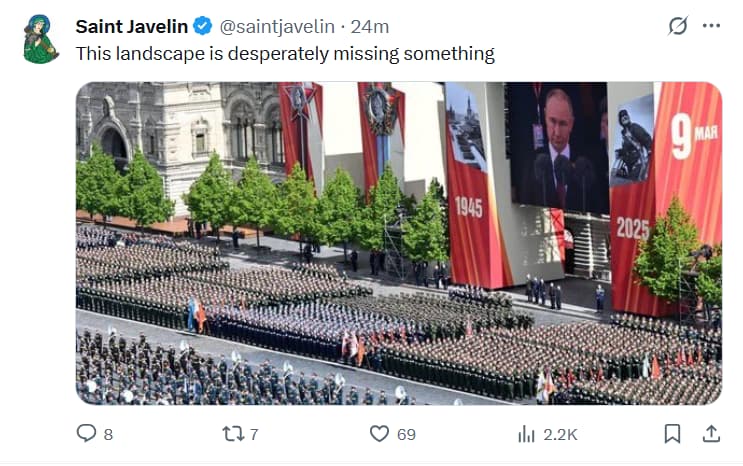This screenshot has height=466, width=743.
Task: Like the post with the heart icon
Action: (379, 433)
